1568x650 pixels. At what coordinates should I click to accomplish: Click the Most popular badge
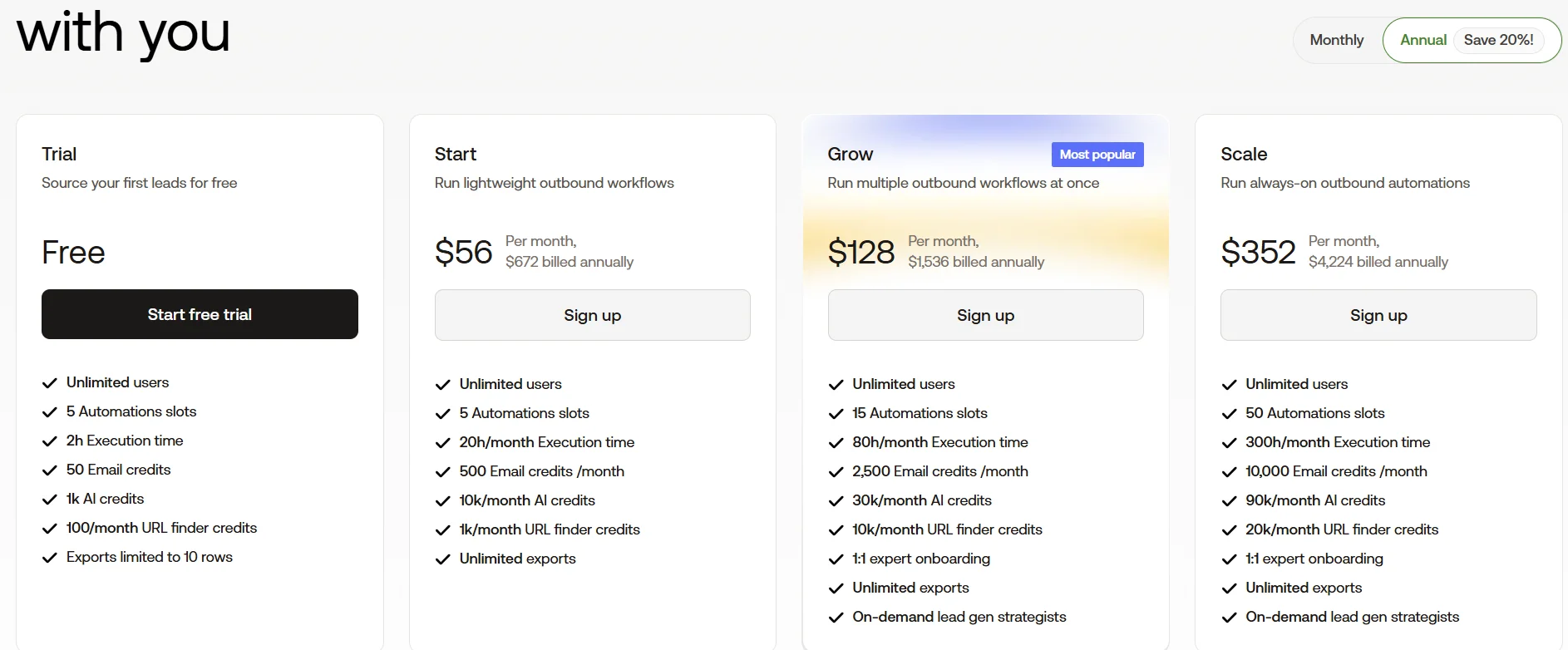[1097, 155]
